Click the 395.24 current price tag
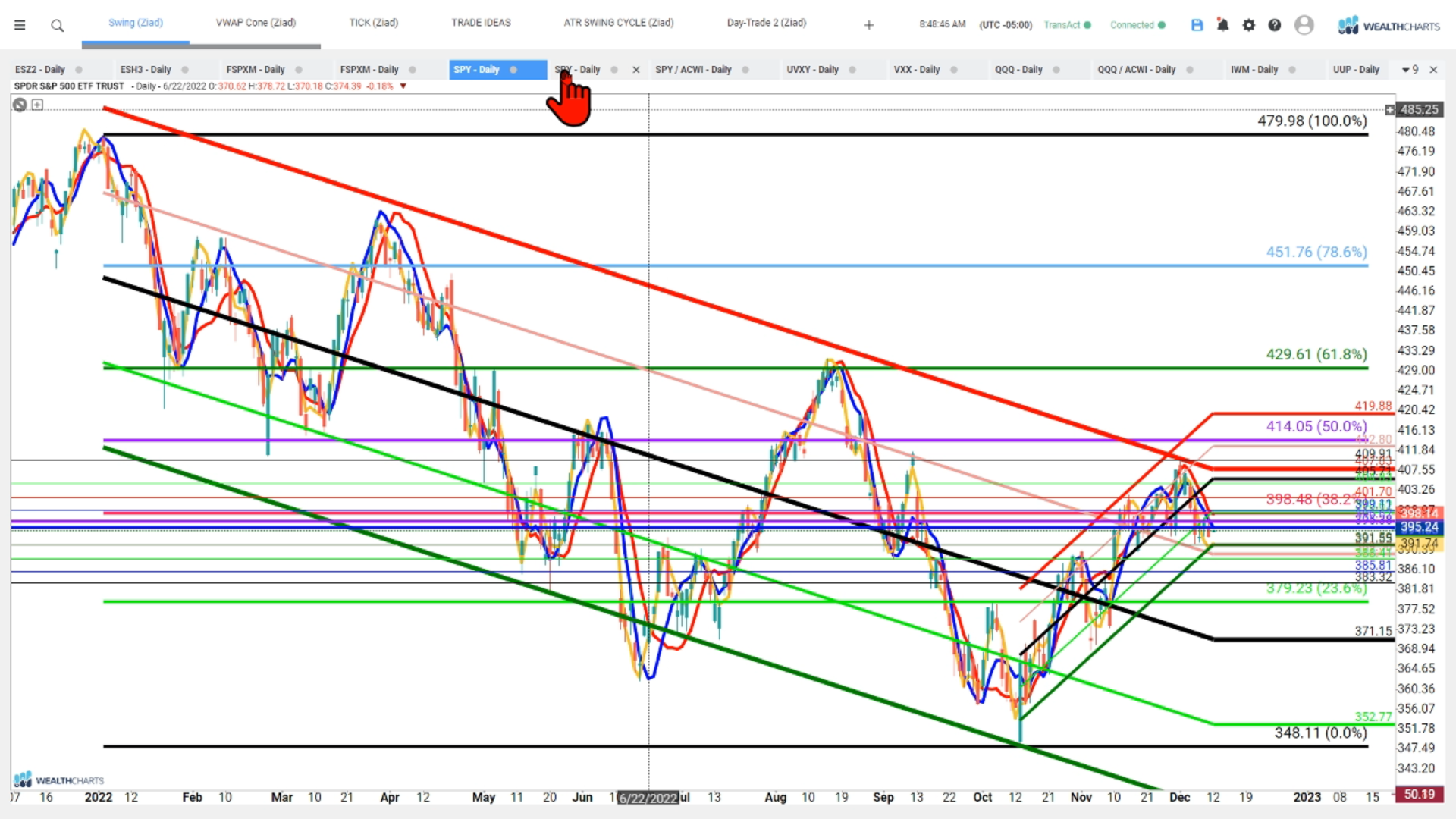Viewport: 1456px width, 819px height. pyautogui.click(x=1419, y=527)
